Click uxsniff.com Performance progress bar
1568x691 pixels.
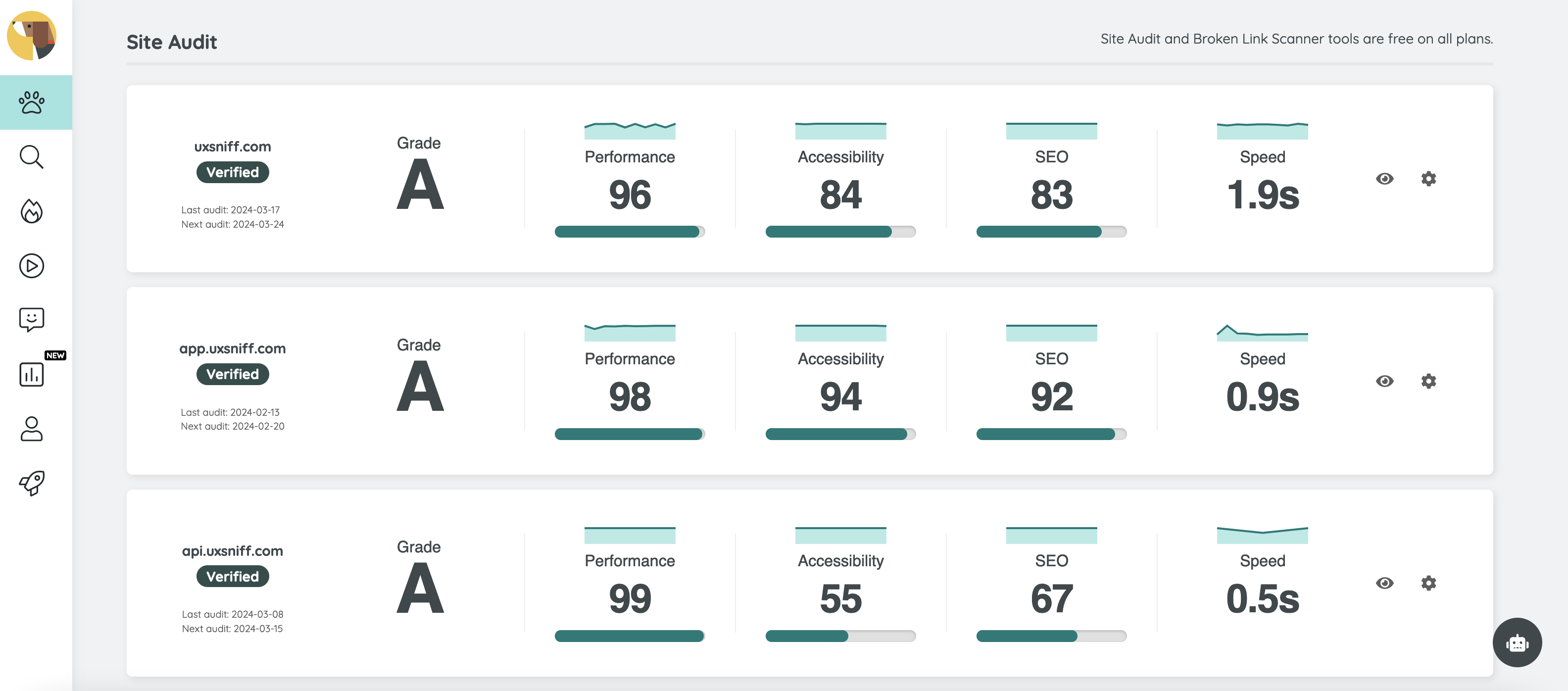(630, 231)
